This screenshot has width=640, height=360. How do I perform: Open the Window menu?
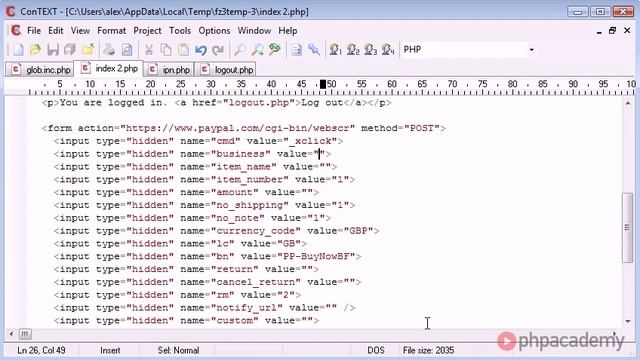(x=254, y=31)
